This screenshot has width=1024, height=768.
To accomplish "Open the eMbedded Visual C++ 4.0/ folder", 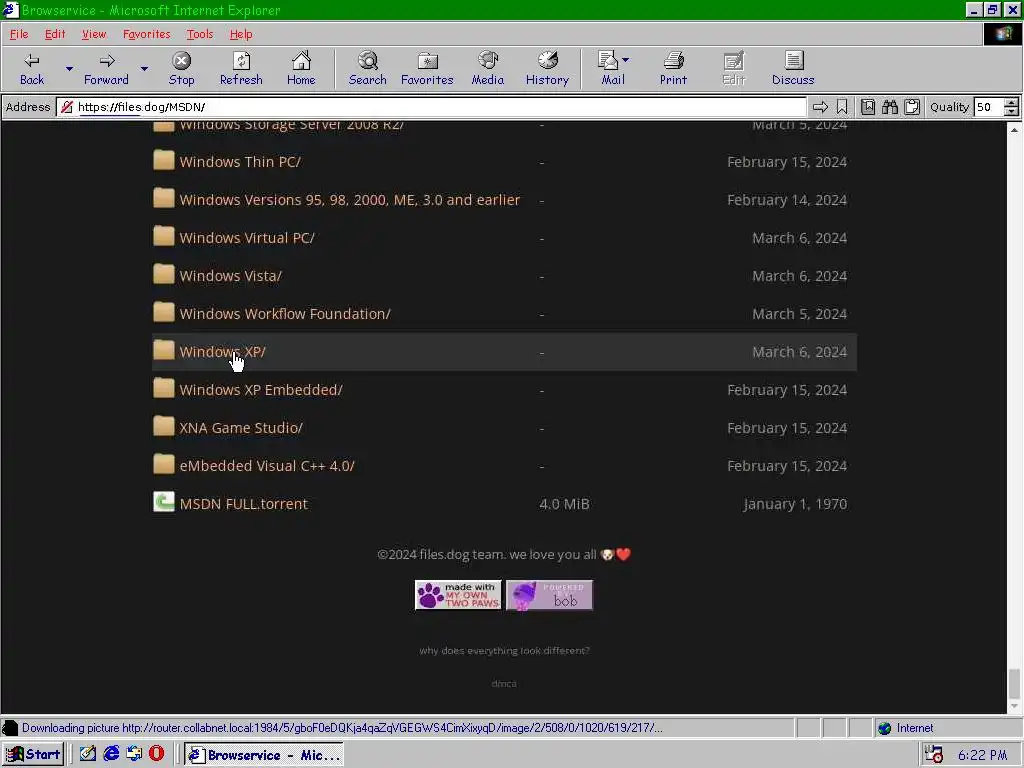I will point(267,466).
